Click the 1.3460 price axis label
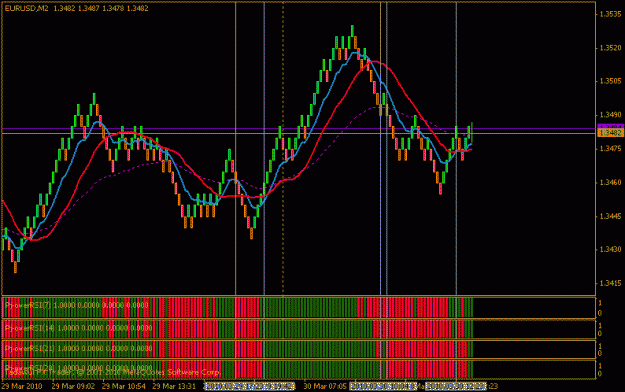 coord(610,183)
